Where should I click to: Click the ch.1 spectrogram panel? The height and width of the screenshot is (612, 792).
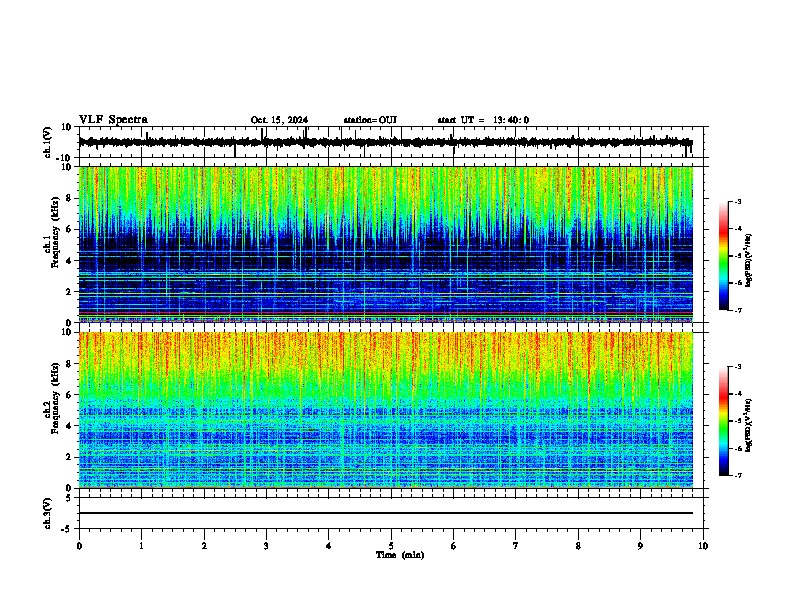point(386,244)
